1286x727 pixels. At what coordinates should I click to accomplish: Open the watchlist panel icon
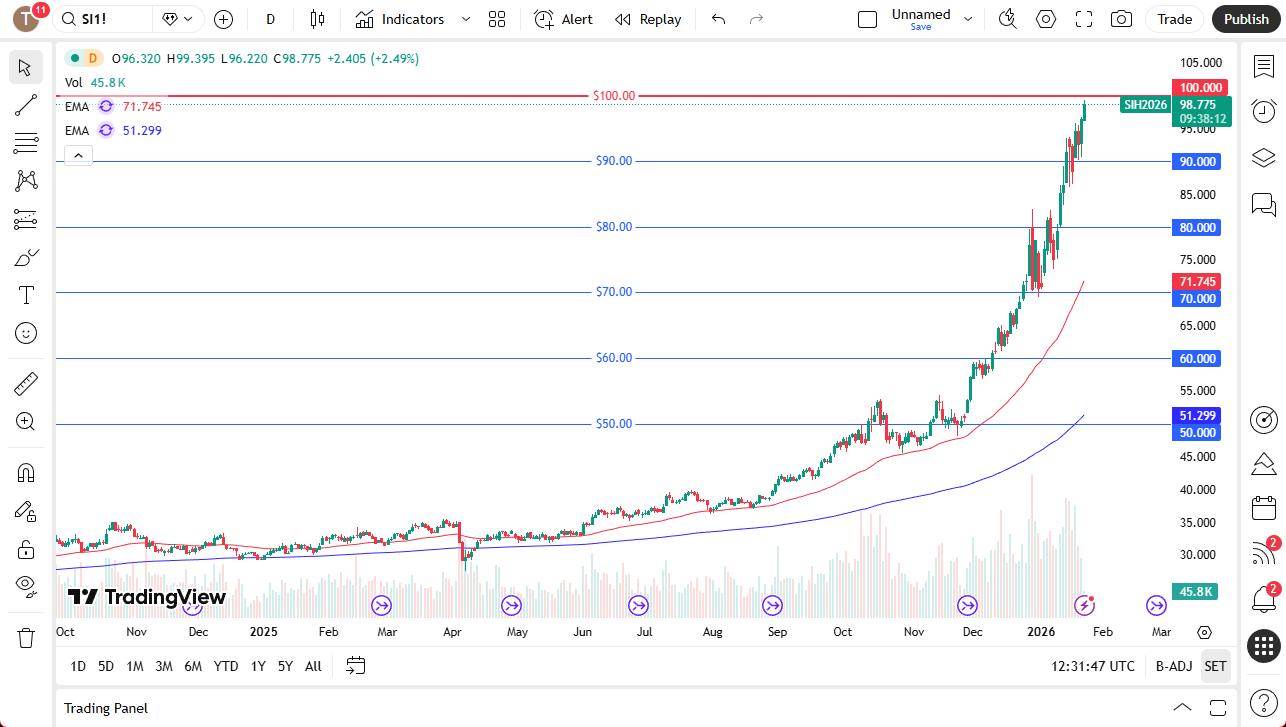click(x=1264, y=66)
